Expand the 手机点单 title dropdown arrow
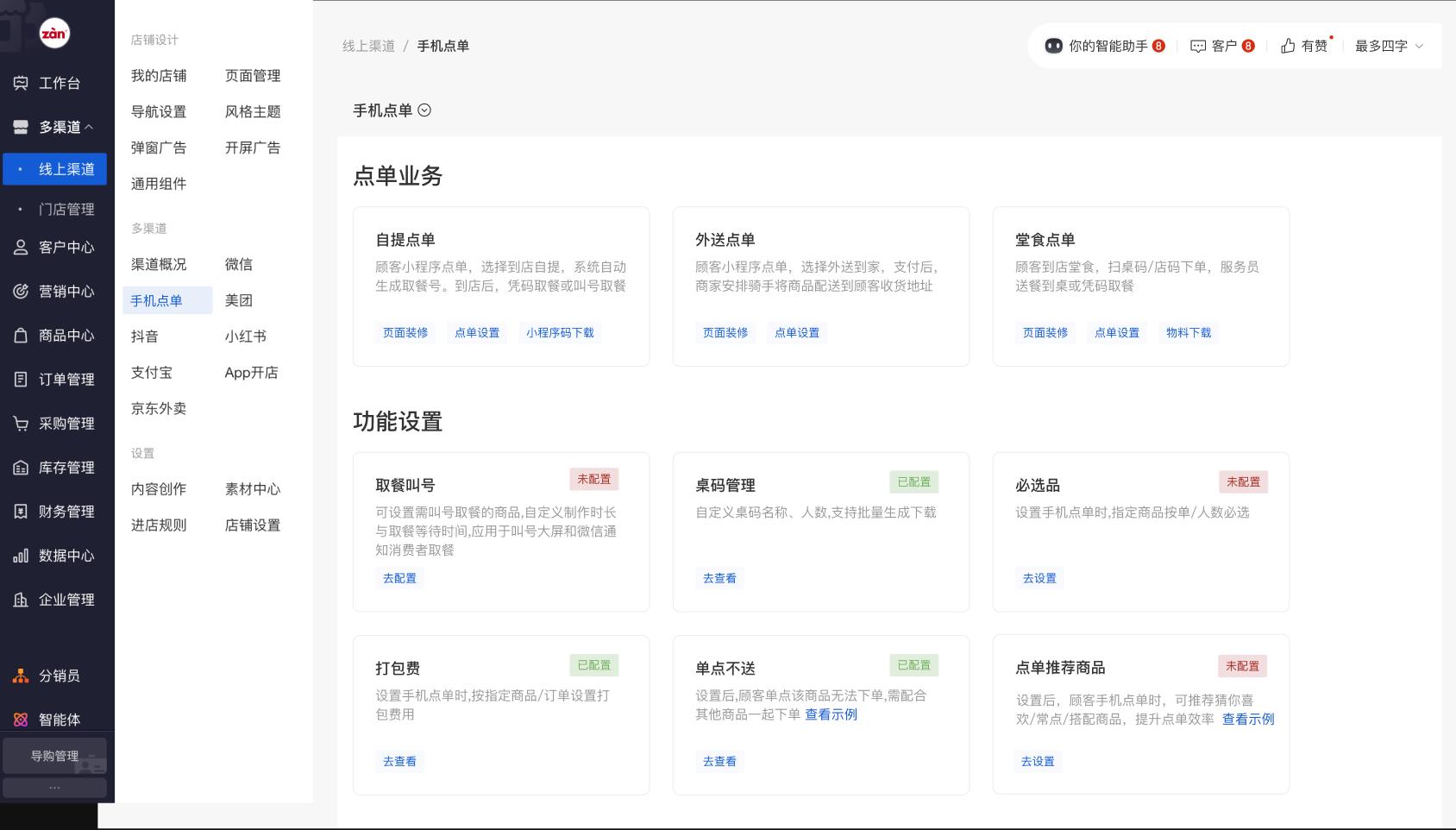This screenshot has height=830, width=1456. 424,110
